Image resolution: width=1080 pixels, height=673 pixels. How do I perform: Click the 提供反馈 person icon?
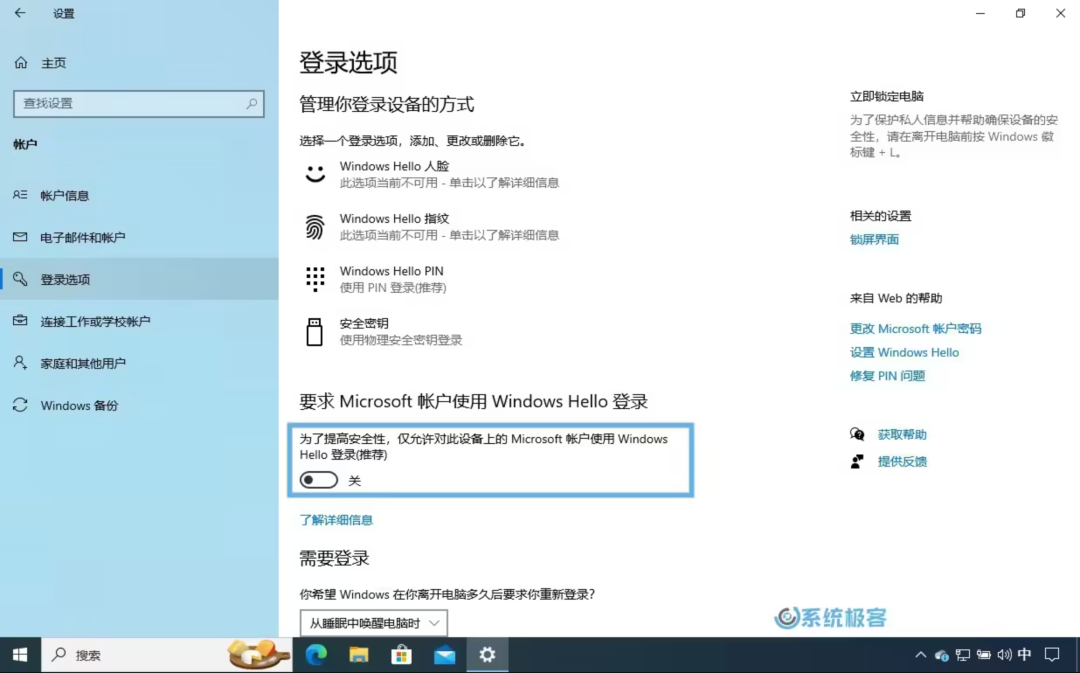pos(857,462)
